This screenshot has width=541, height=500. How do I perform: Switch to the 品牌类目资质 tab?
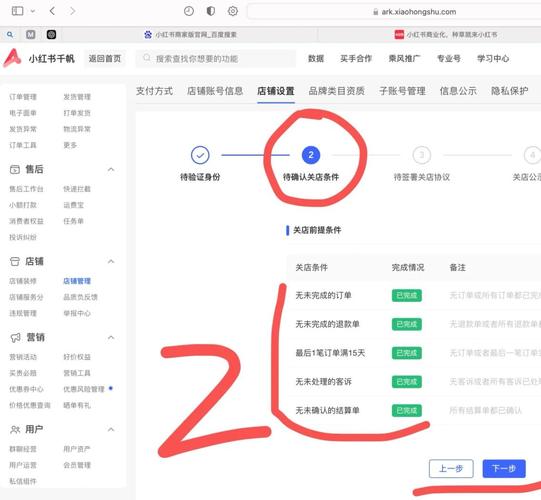click(336, 91)
